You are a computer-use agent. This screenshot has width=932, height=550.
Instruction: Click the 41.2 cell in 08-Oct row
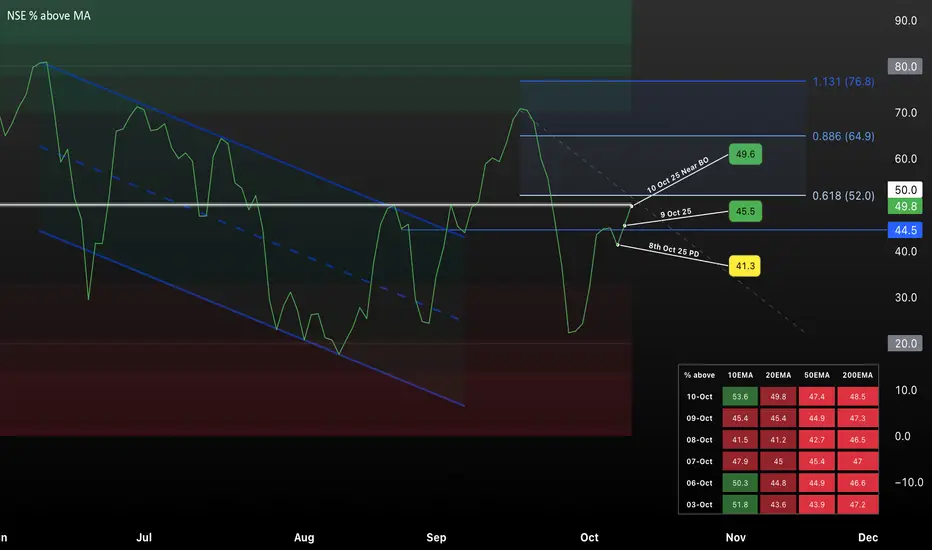778,440
